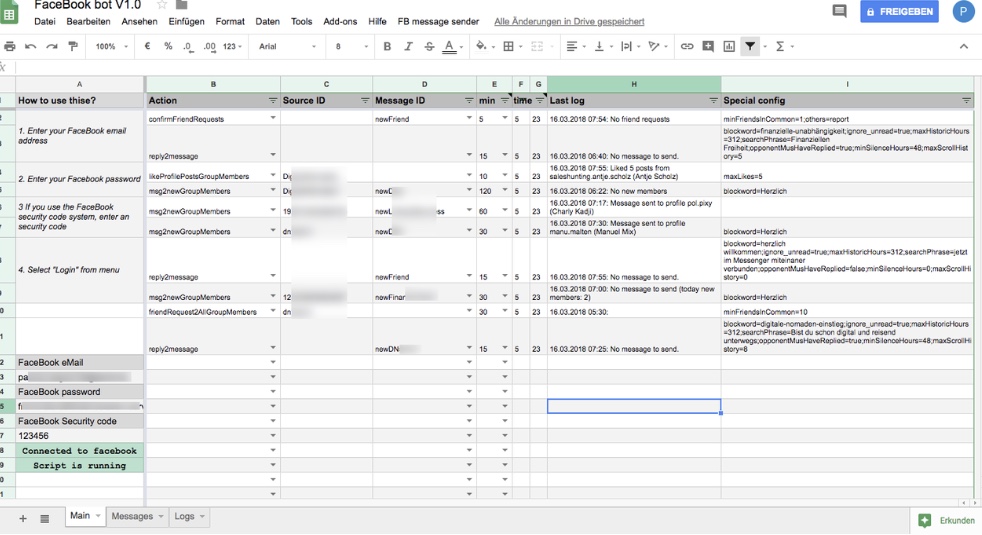Open filter on Action column header
982x535 pixels.
point(272,100)
